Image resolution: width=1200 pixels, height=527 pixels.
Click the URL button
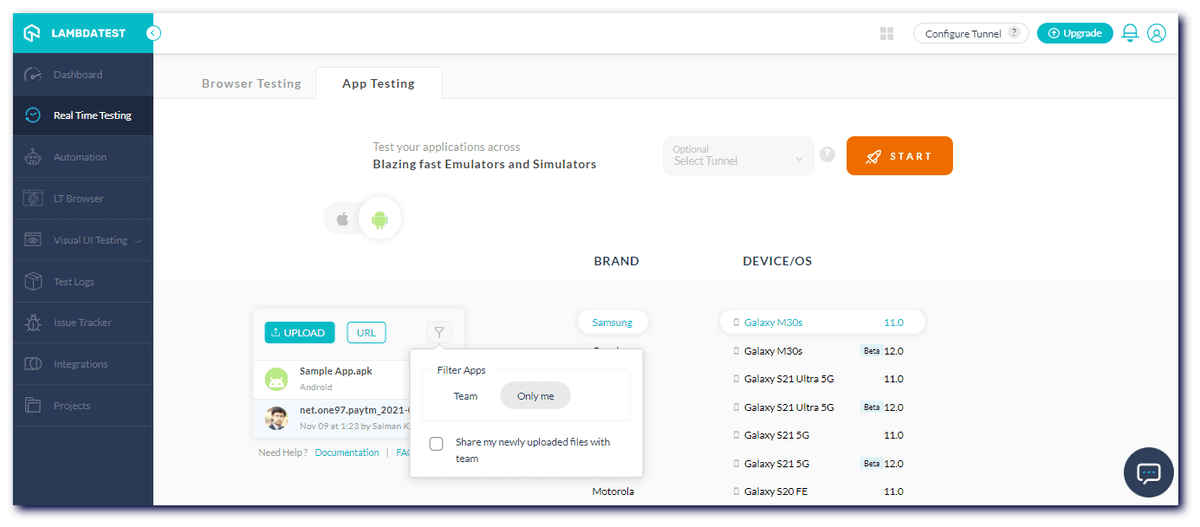[366, 333]
